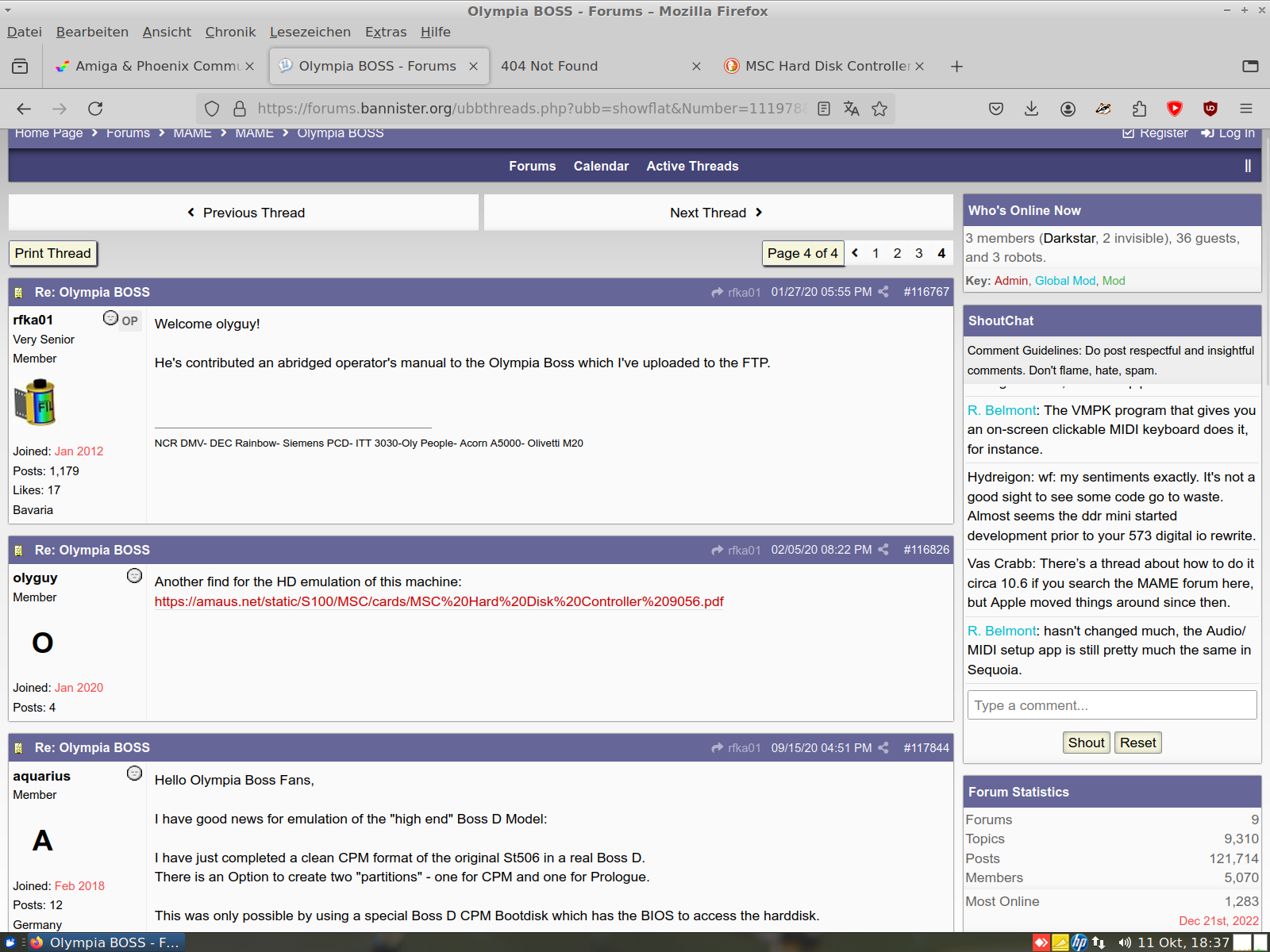
Task: Open Datei menu
Action: pyautogui.click(x=25, y=32)
